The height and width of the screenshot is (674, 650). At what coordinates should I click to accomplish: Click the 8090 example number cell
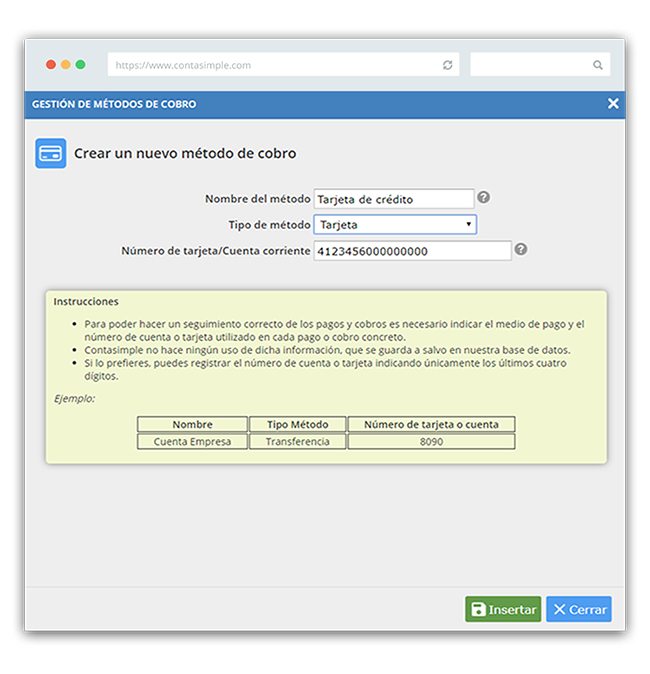coord(431,441)
